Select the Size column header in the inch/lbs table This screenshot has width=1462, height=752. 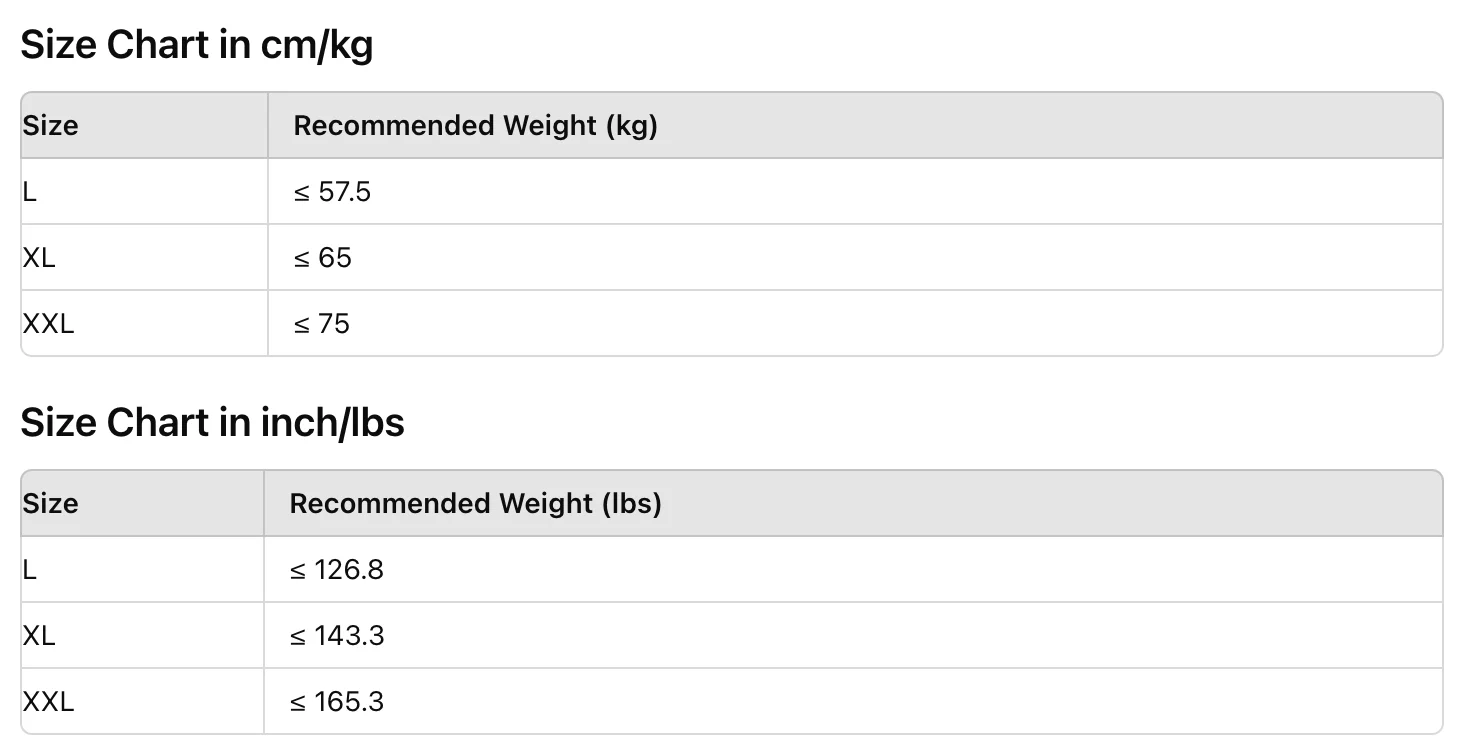click(x=50, y=504)
